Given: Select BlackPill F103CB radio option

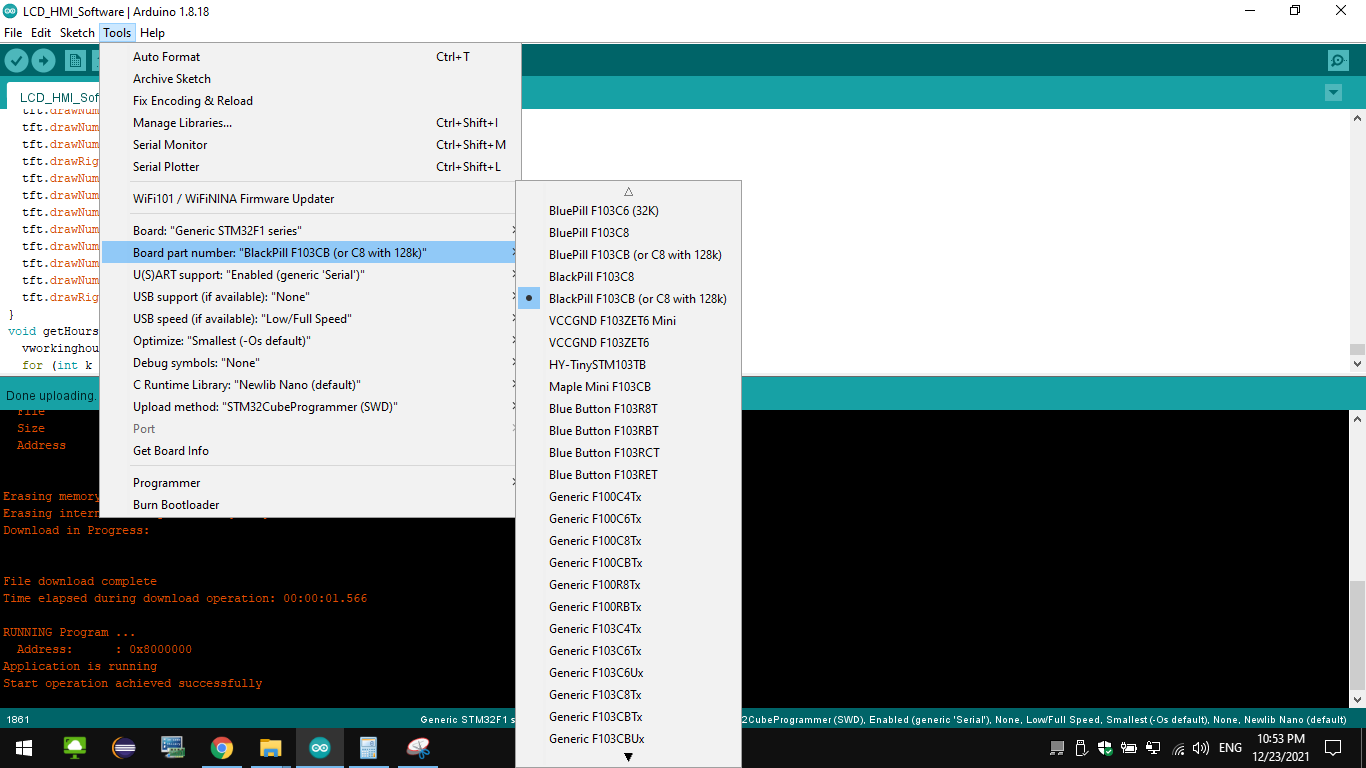Looking at the screenshot, I should pyautogui.click(x=629, y=299).
